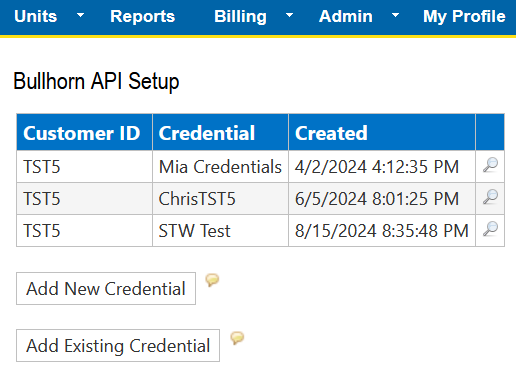Viewport: 516px width, 366px height.
Task: Select the Admin menu label
Action: [x=346, y=16]
